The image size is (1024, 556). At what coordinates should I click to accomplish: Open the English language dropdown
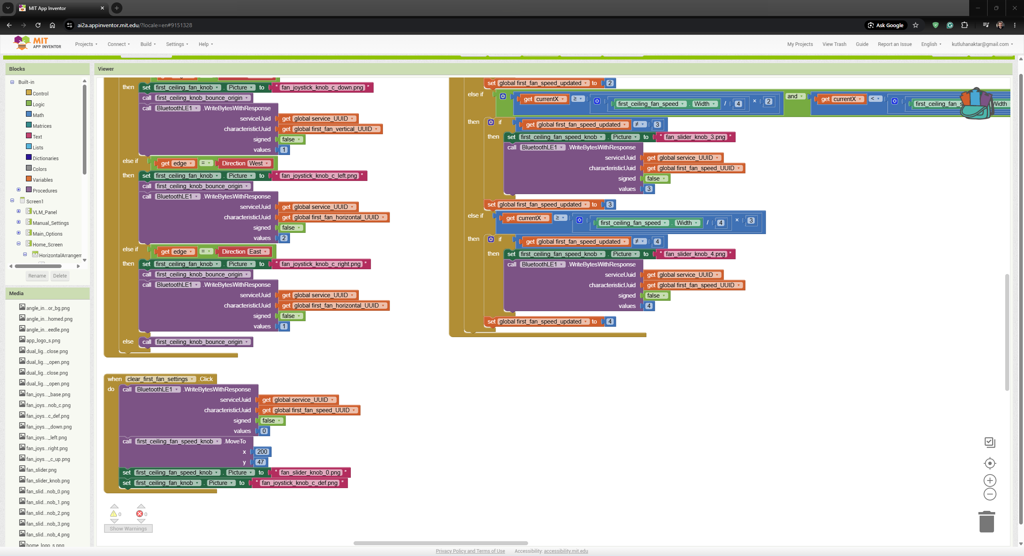(x=931, y=44)
